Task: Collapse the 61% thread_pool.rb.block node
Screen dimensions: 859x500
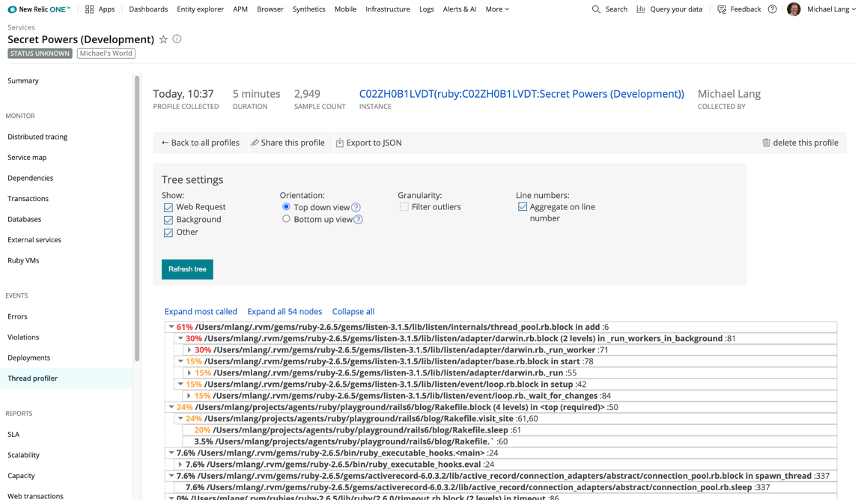Action: 171,327
